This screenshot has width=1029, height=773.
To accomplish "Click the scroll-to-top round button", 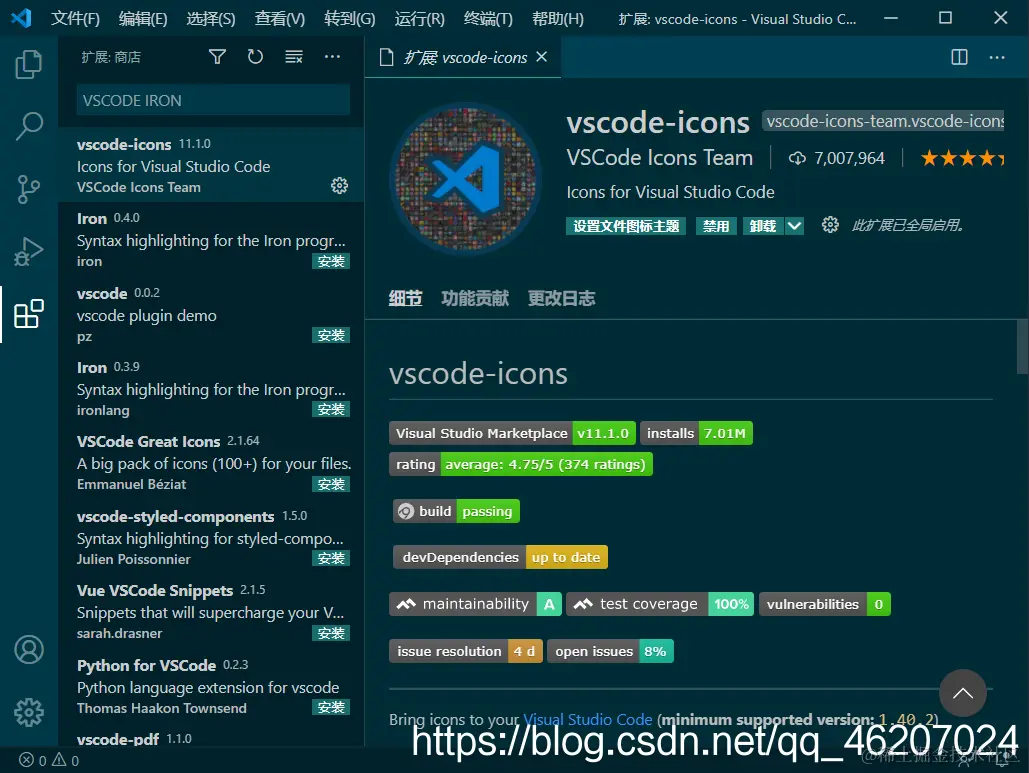I will 963,693.
